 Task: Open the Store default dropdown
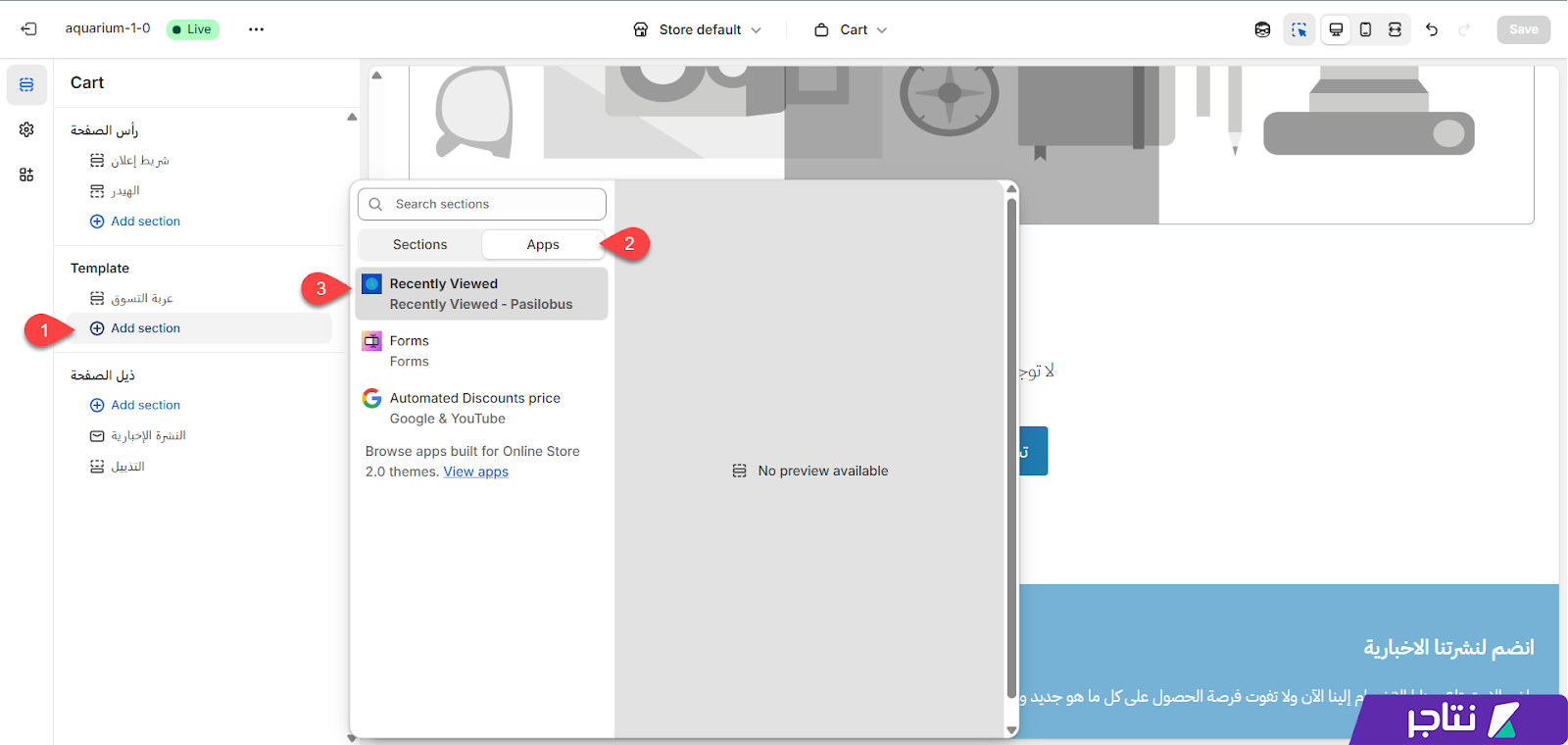(x=697, y=29)
